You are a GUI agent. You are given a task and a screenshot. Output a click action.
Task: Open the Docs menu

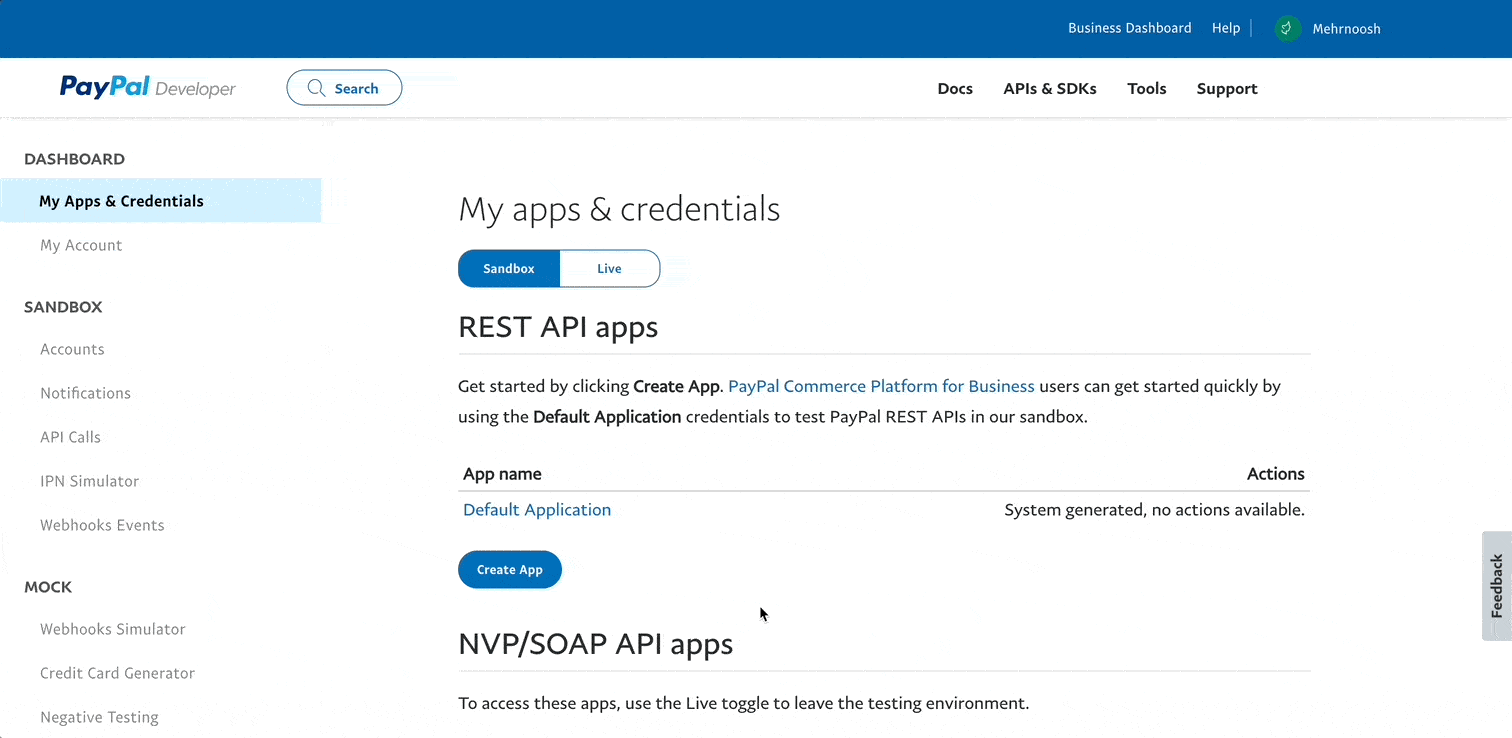[955, 88]
